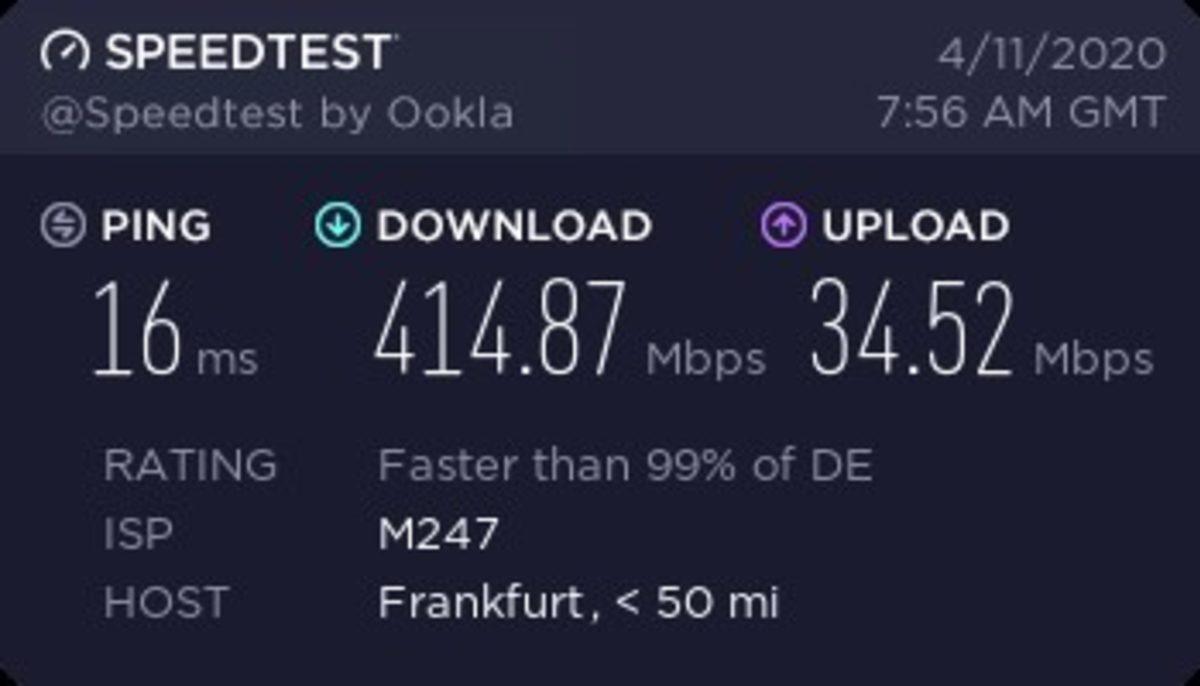The image size is (1200, 686).
Task: Click the Speedtest gauge logo icon
Action: [65, 53]
